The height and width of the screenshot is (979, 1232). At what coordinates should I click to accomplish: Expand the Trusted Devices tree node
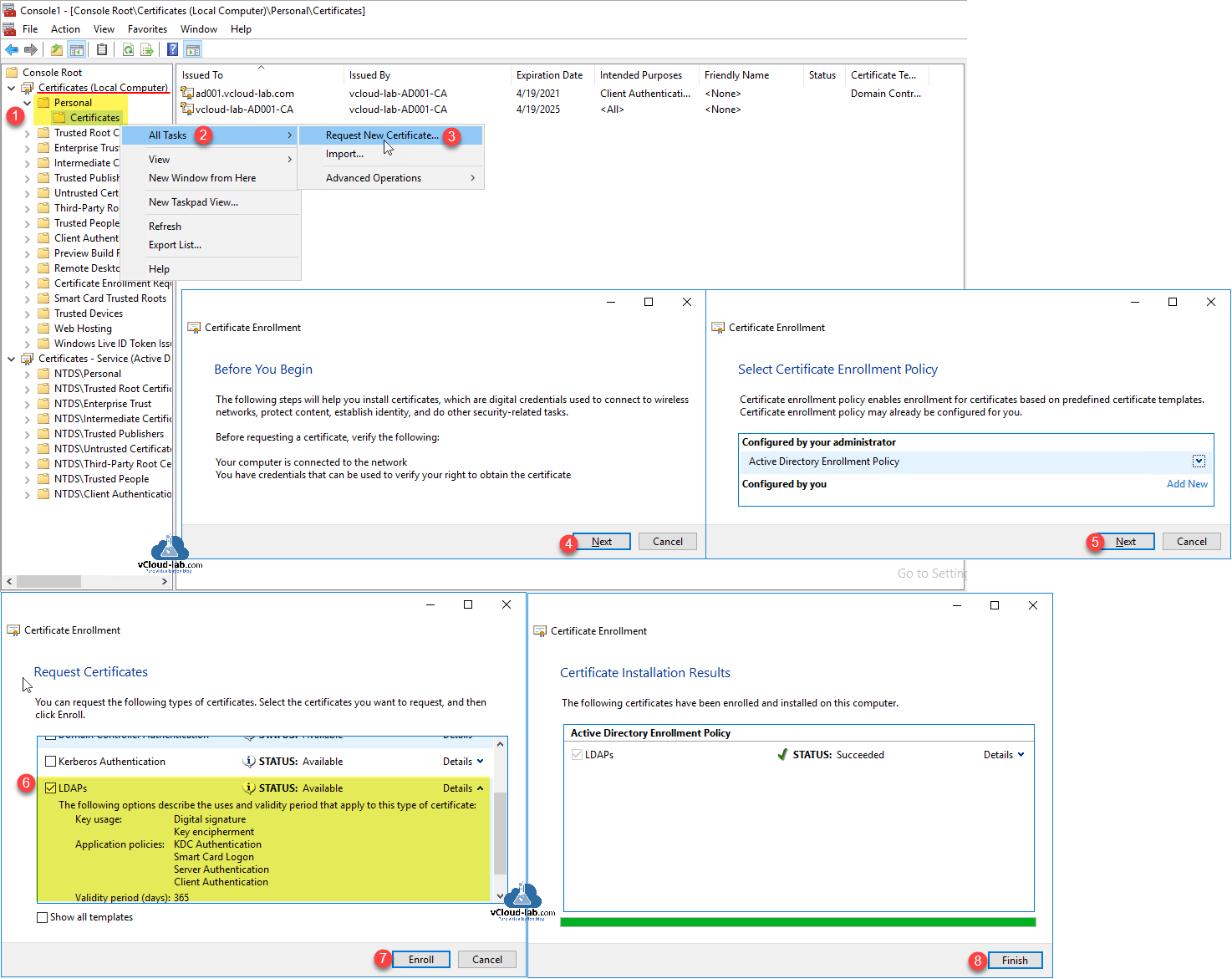click(x=27, y=314)
